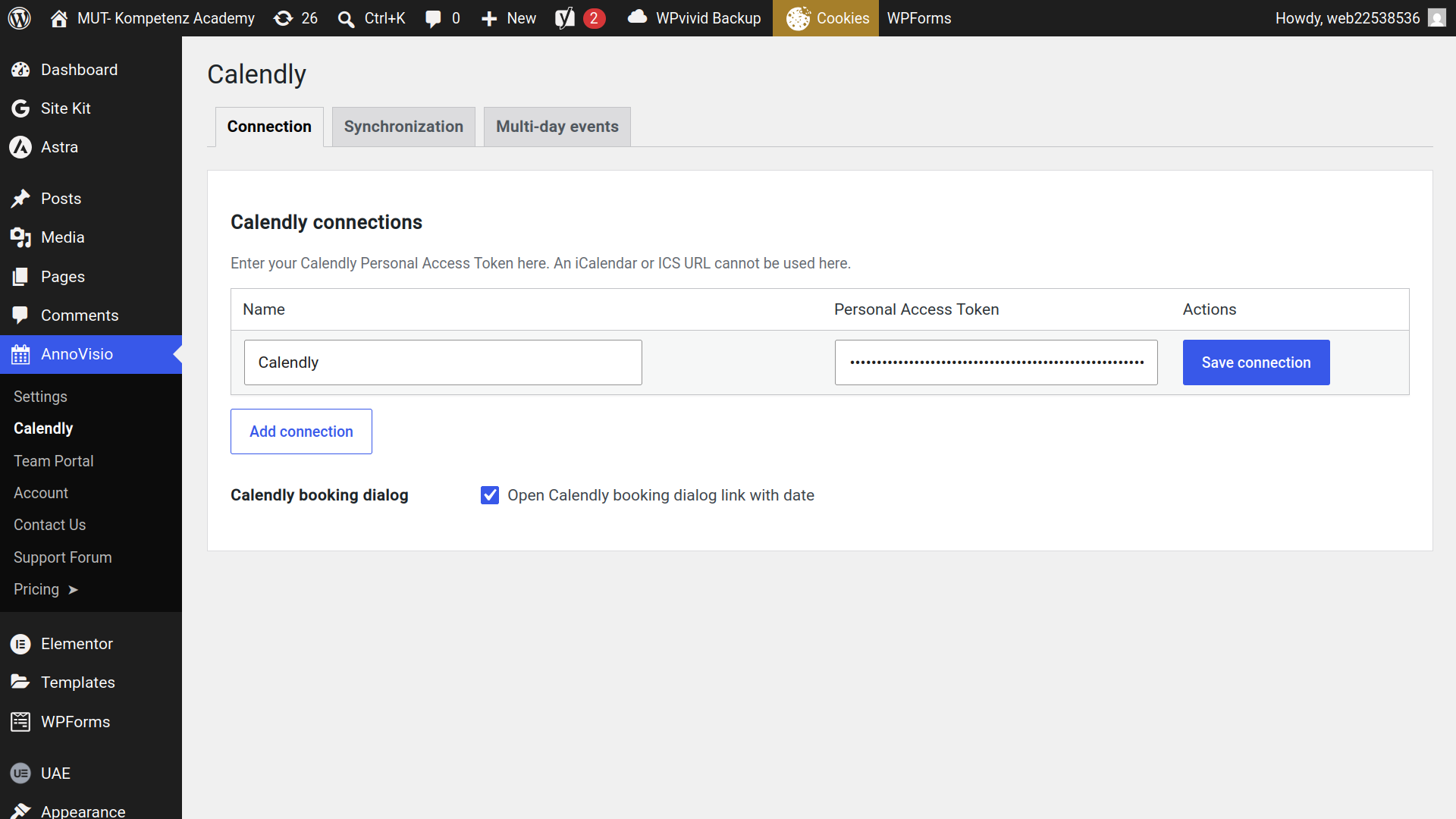The width and height of the screenshot is (1456, 819).
Task: Click the search Ctrl+K magnifier icon
Action: pyautogui.click(x=346, y=19)
